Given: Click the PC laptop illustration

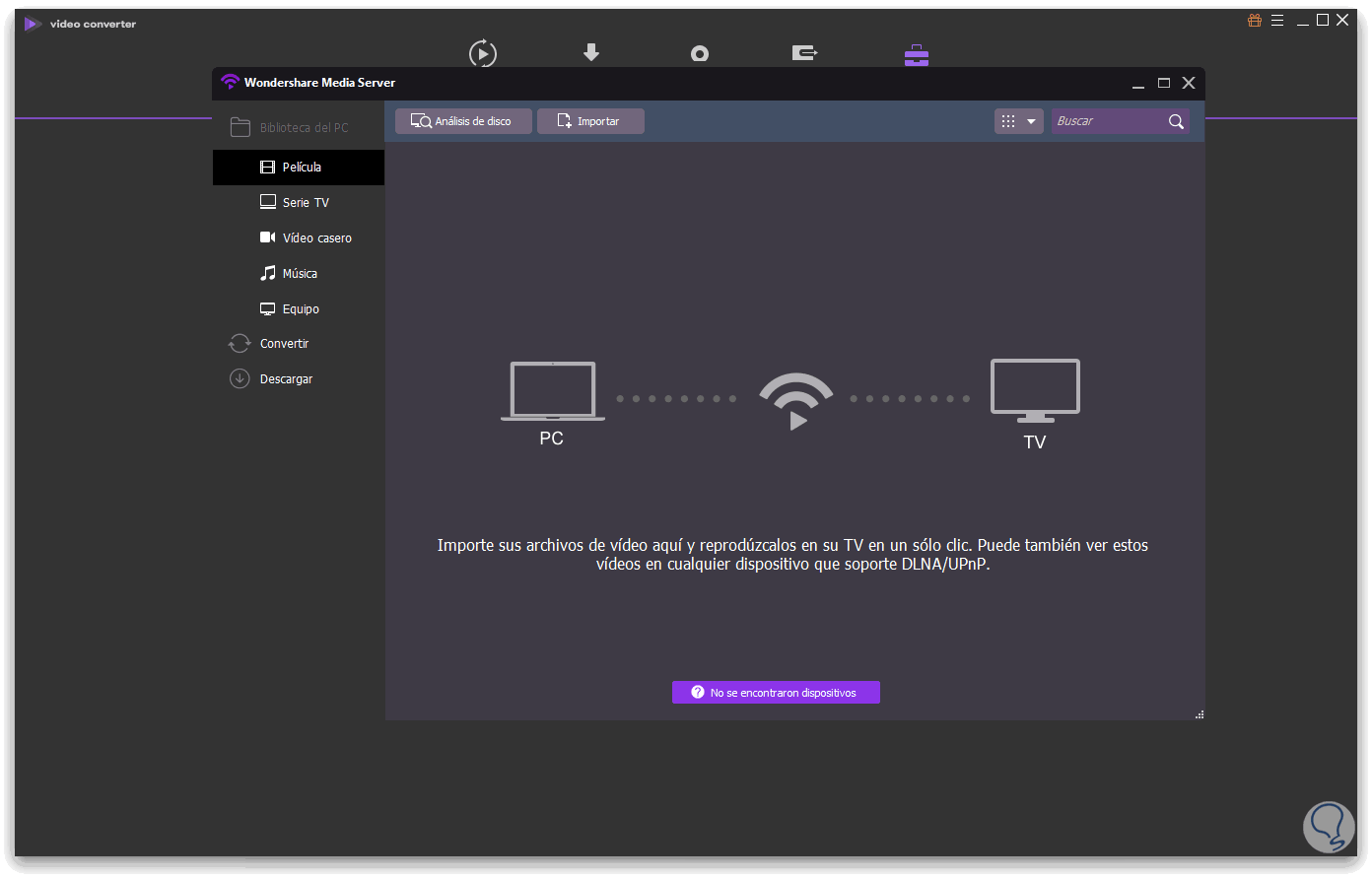Looking at the screenshot, I should (552, 391).
